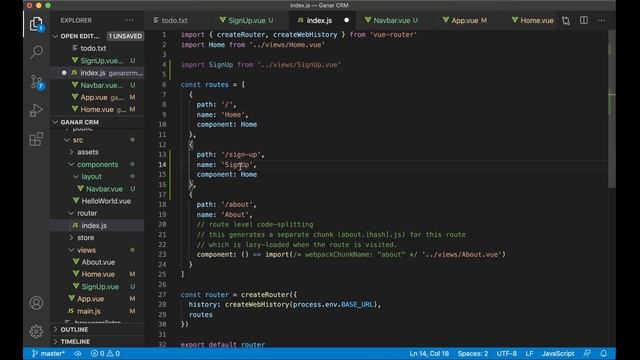Screen dimensions: 640x360
Task: Open the Source Control view
Action: pos(36,82)
